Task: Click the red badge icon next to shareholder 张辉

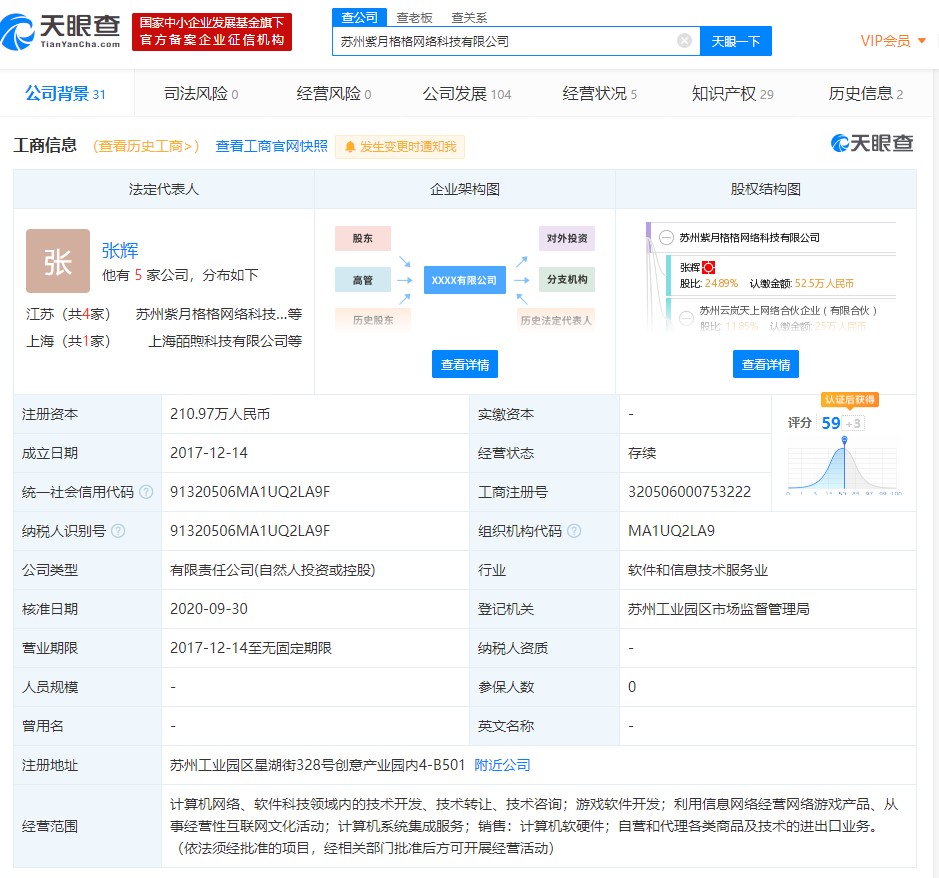Action: [709, 267]
